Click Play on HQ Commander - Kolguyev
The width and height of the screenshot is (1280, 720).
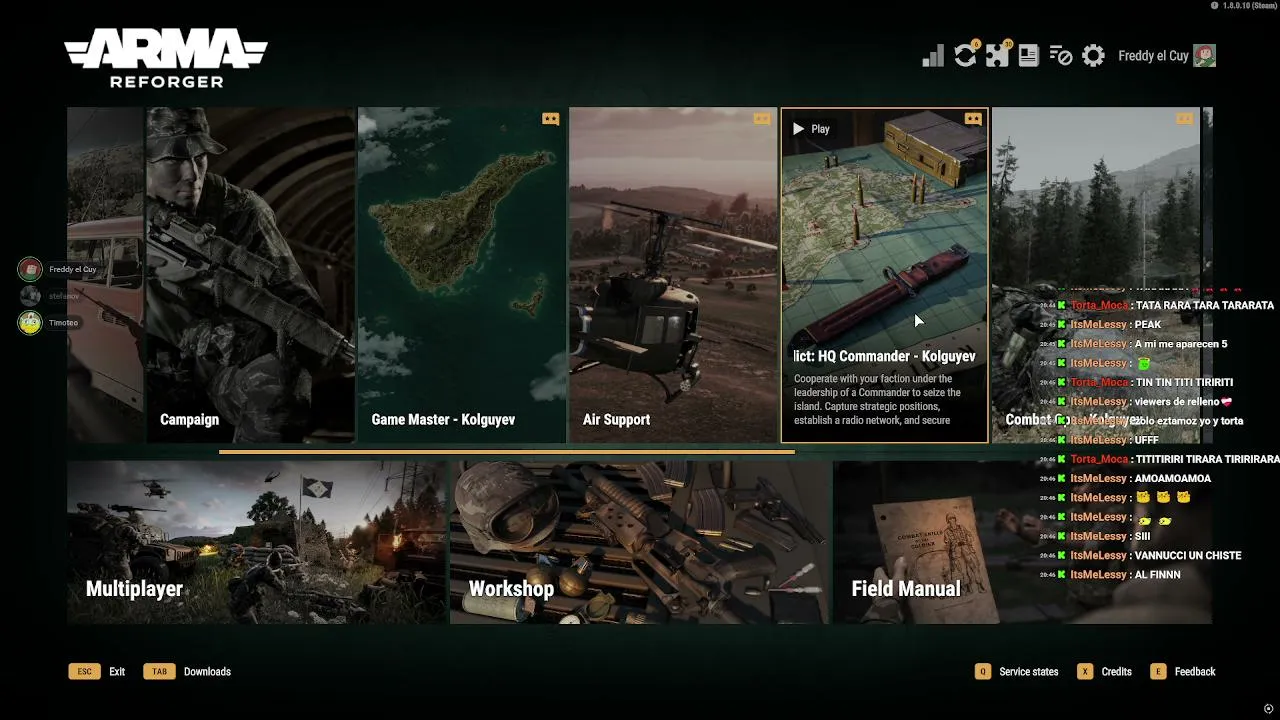pos(811,129)
